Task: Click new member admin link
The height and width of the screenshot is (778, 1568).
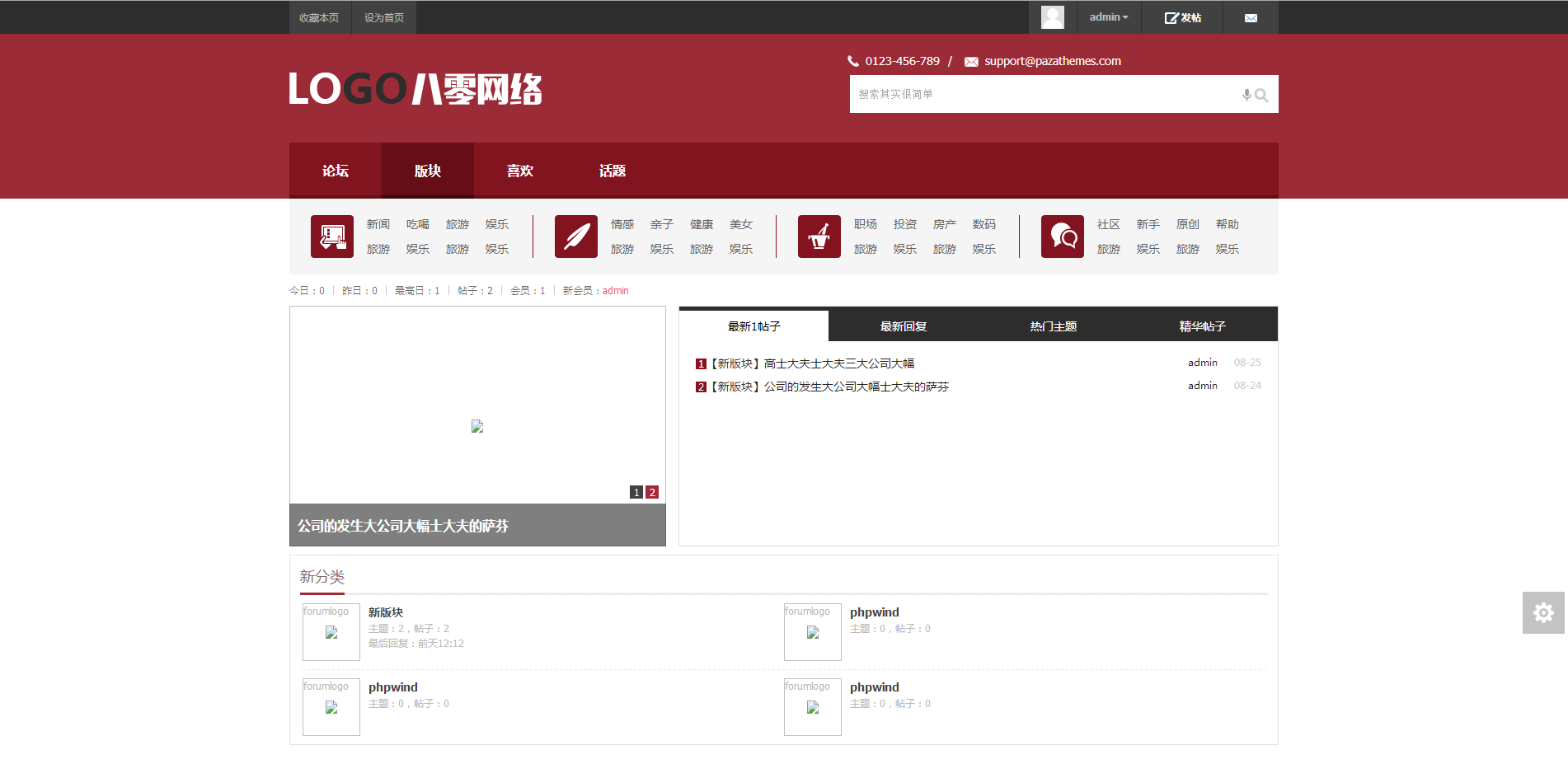Action: tap(615, 291)
